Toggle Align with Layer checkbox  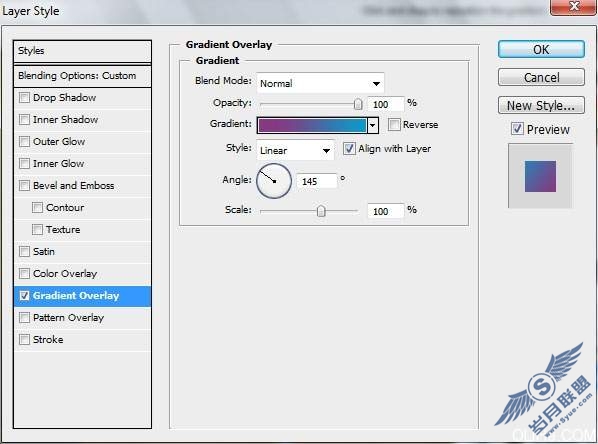pos(349,148)
